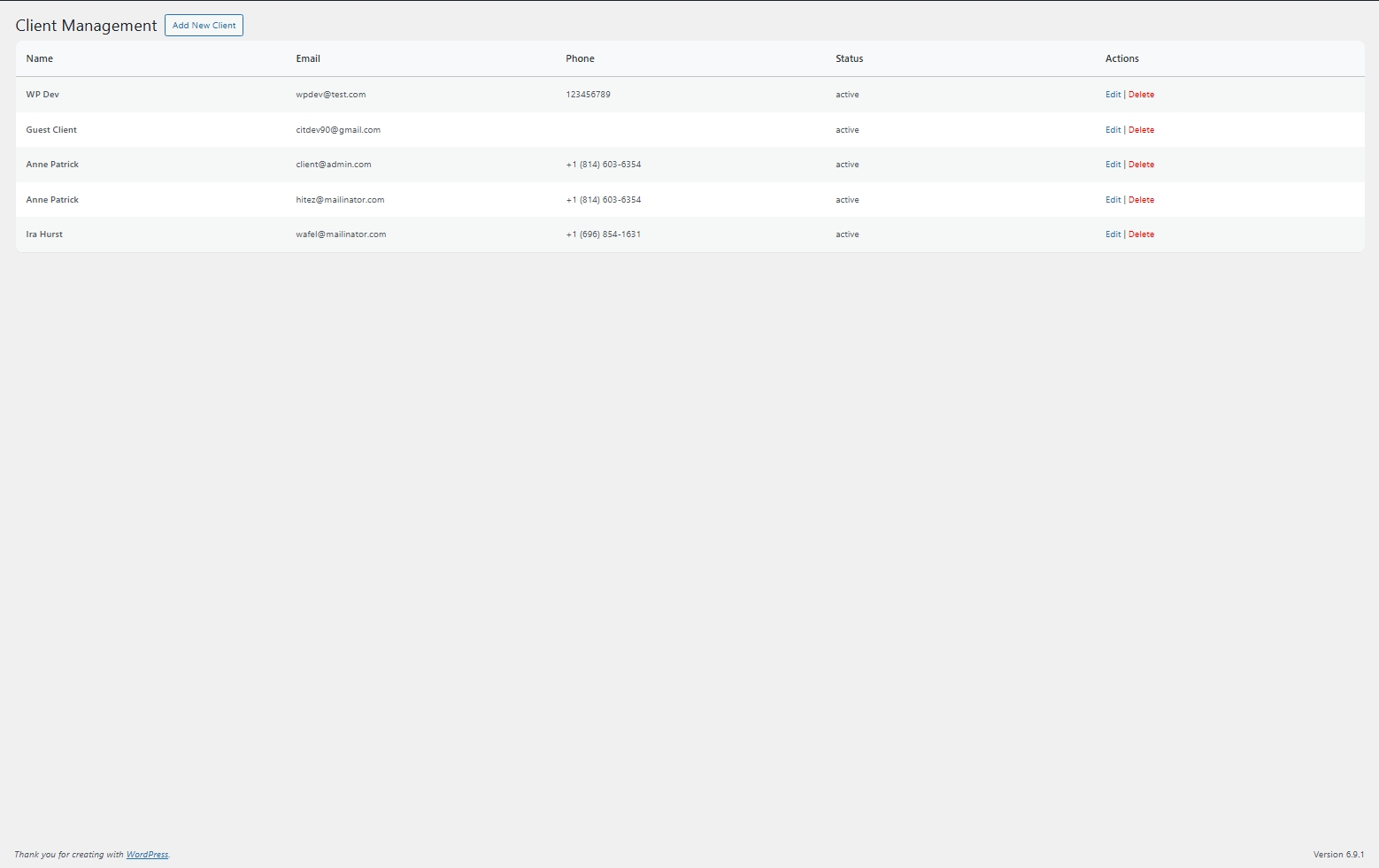Delete the Ira Hurst client
1379x868 pixels.
(1141, 234)
